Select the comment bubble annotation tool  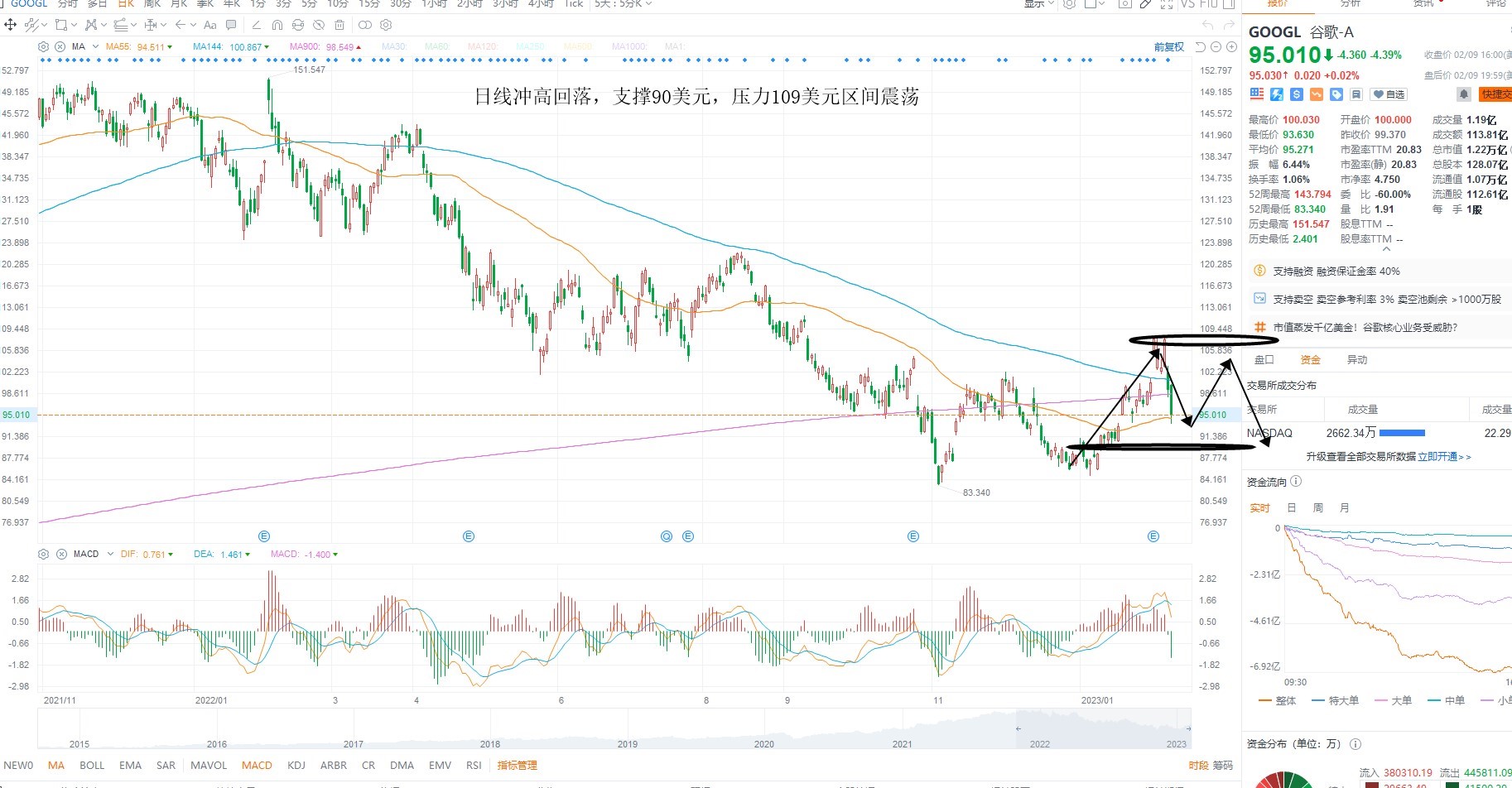231,25
